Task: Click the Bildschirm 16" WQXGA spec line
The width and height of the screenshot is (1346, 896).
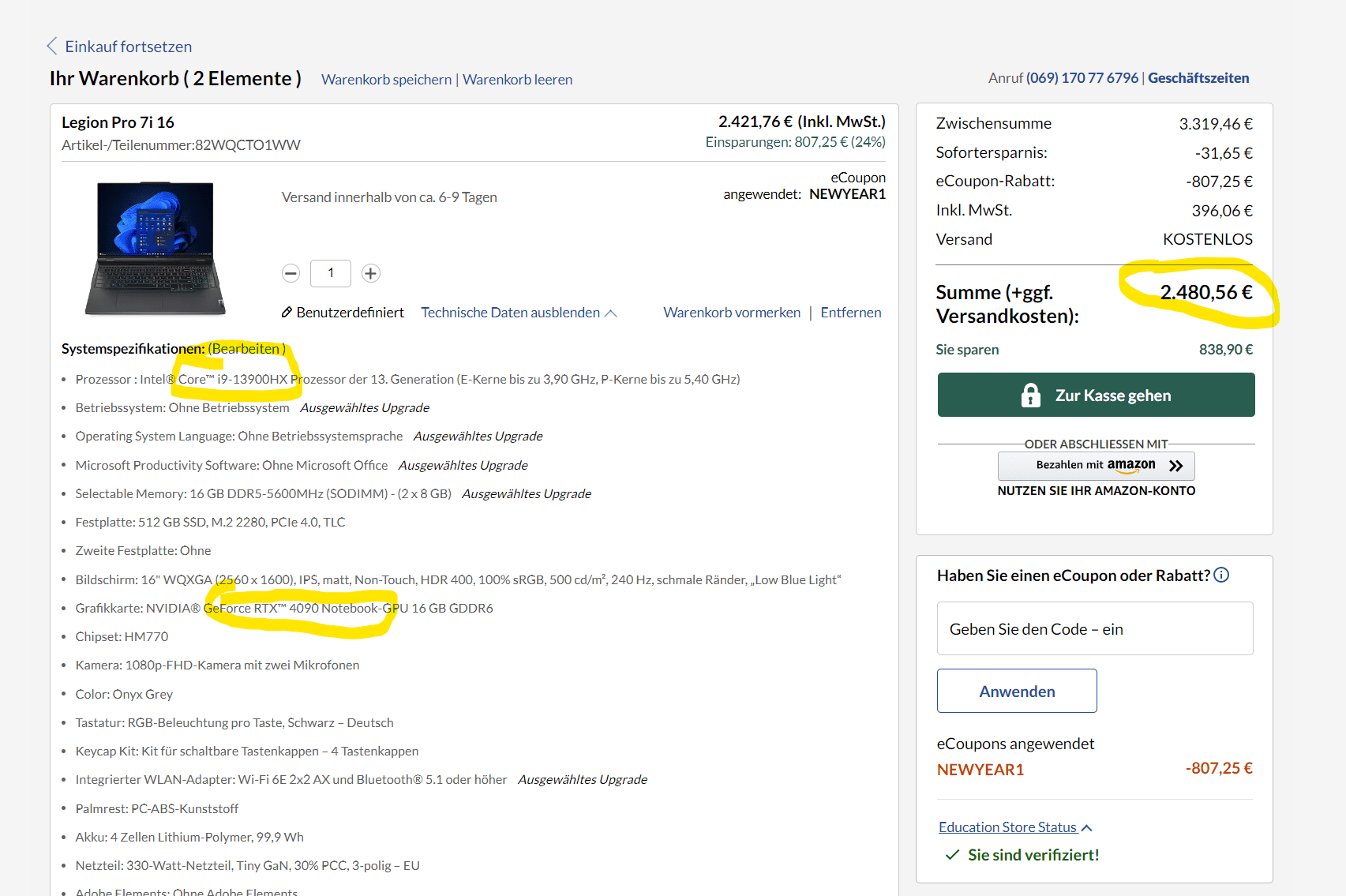Action: pyautogui.click(x=458, y=579)
